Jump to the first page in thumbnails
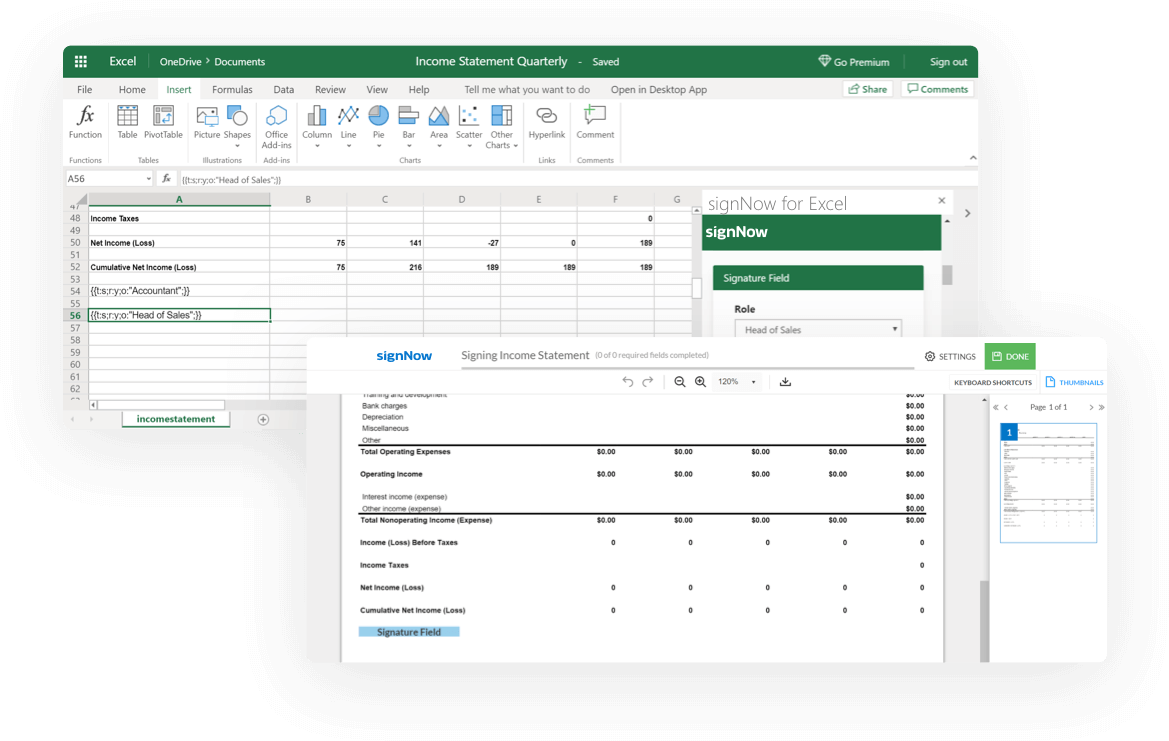The height and width of the screenshot is (741, 1169). pyautogui.click(x=995, y=408)
